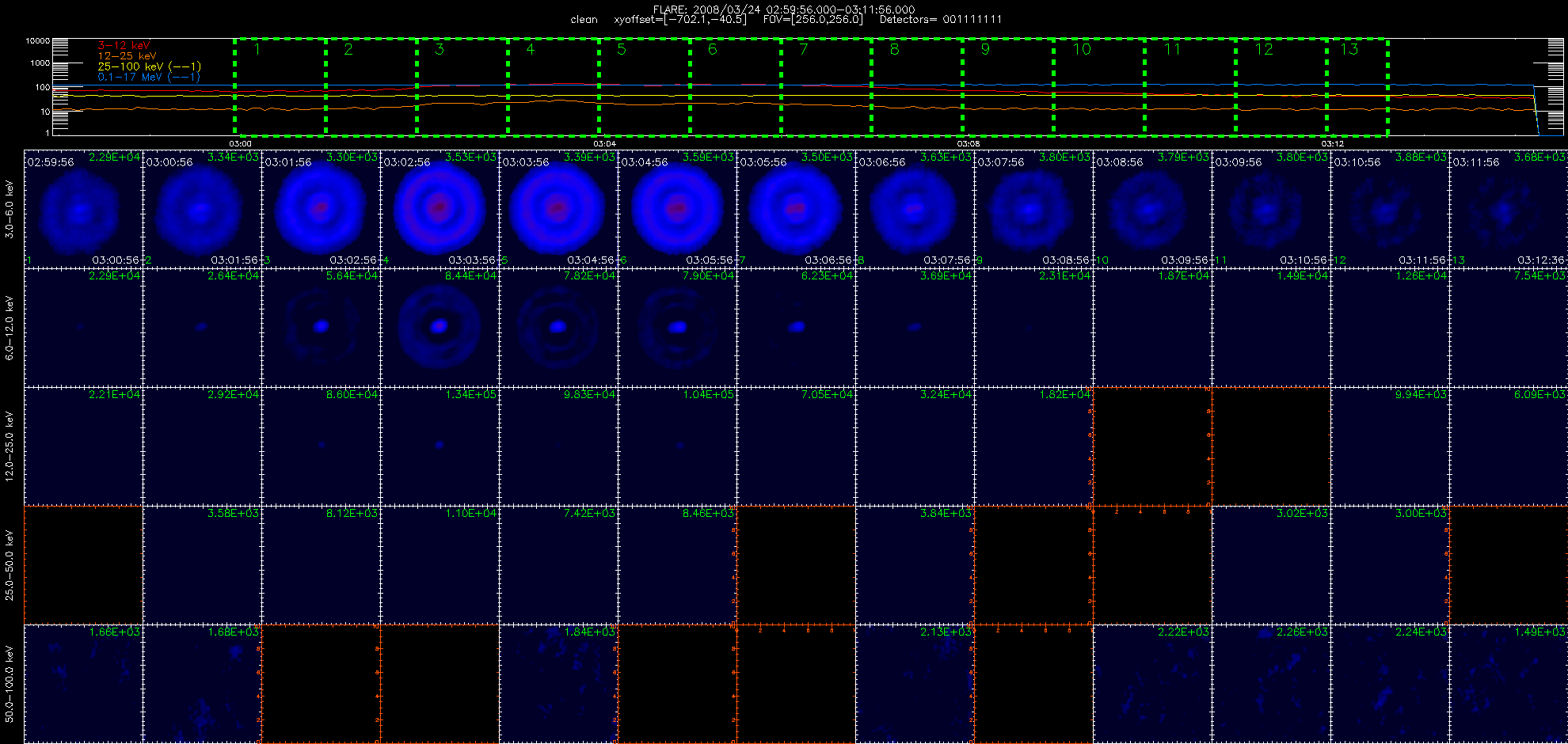Pick interval 7 in the light curve
This screenshot has width=1568, height=744.
[x=826, y=87]
